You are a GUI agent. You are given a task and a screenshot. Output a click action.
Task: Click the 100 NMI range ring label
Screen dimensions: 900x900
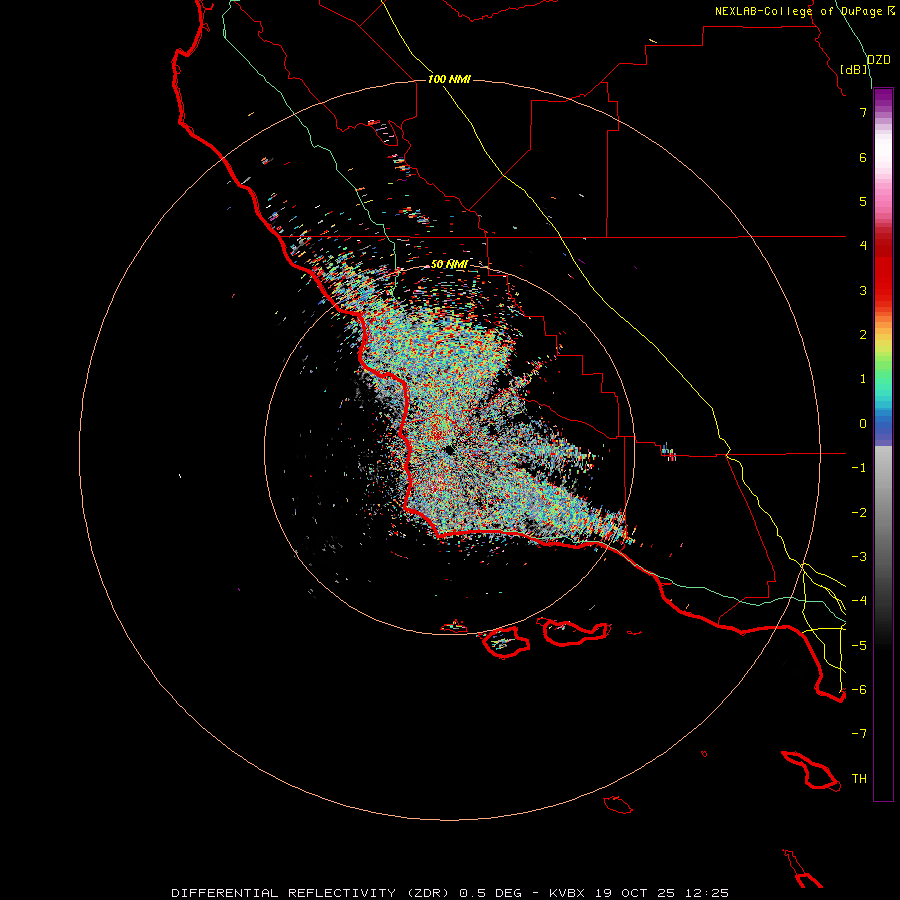[449, 79]
